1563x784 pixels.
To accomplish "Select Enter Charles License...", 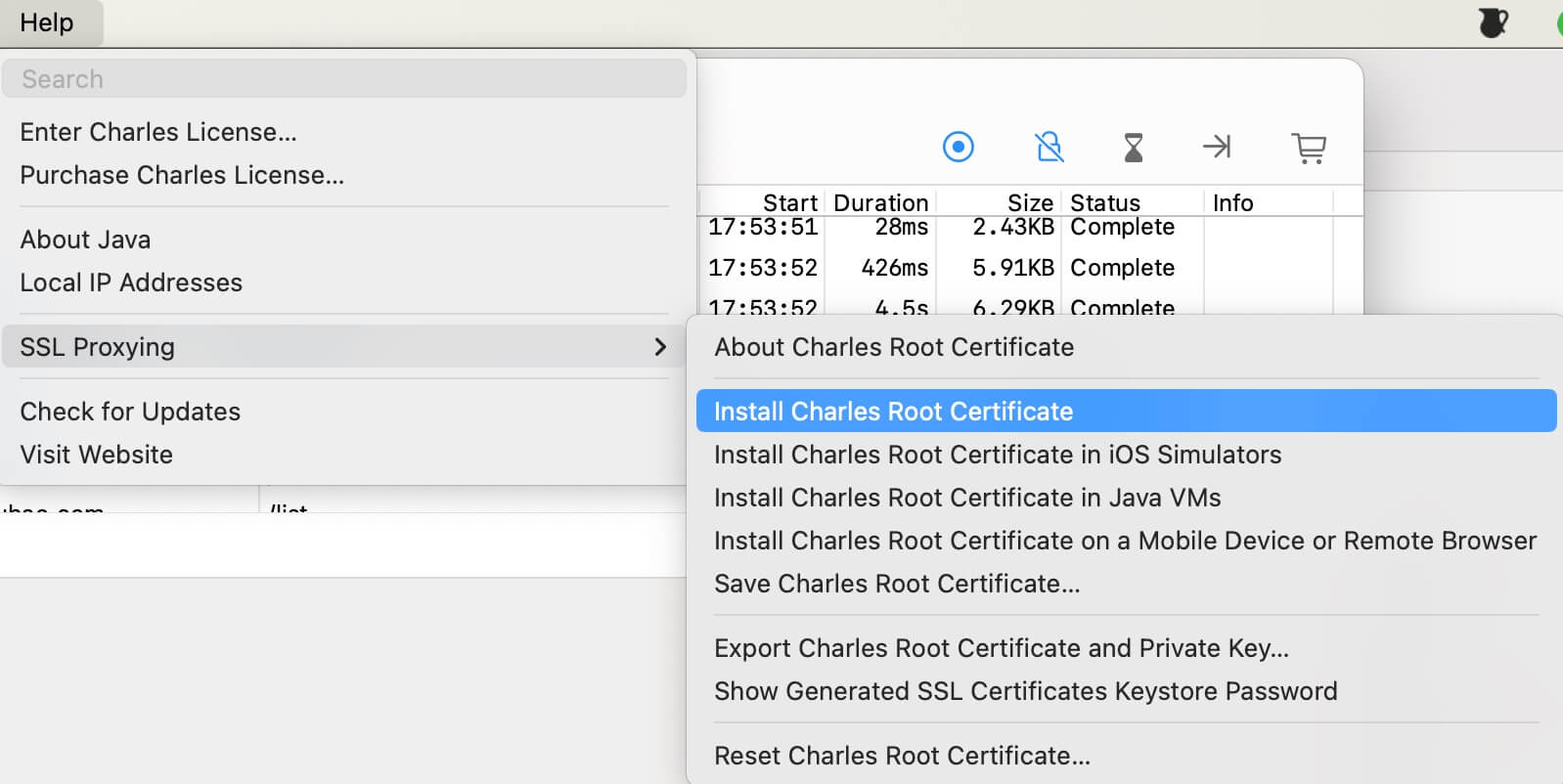I will [158, 132].
